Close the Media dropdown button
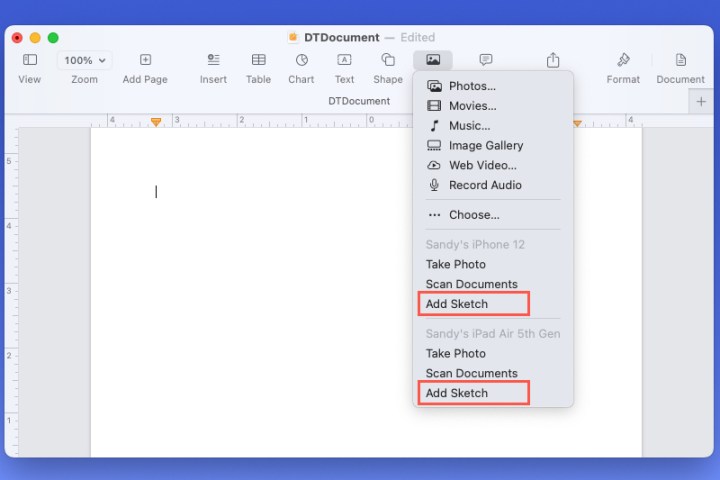Screen dimensions: 720x480 click(433, 60)
